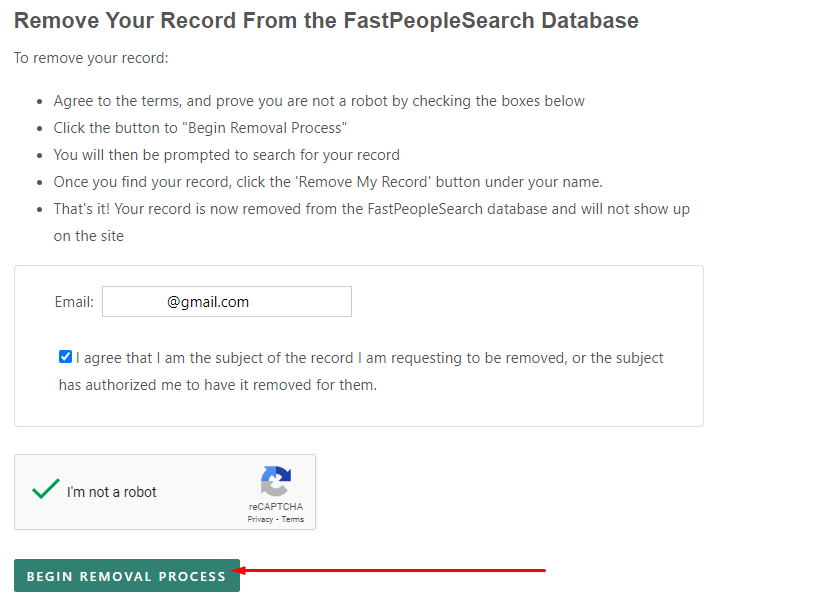Screen dimensions: 840x609
Task: Click the "Remove Your Record" page heading
Action: click(326, 20)
